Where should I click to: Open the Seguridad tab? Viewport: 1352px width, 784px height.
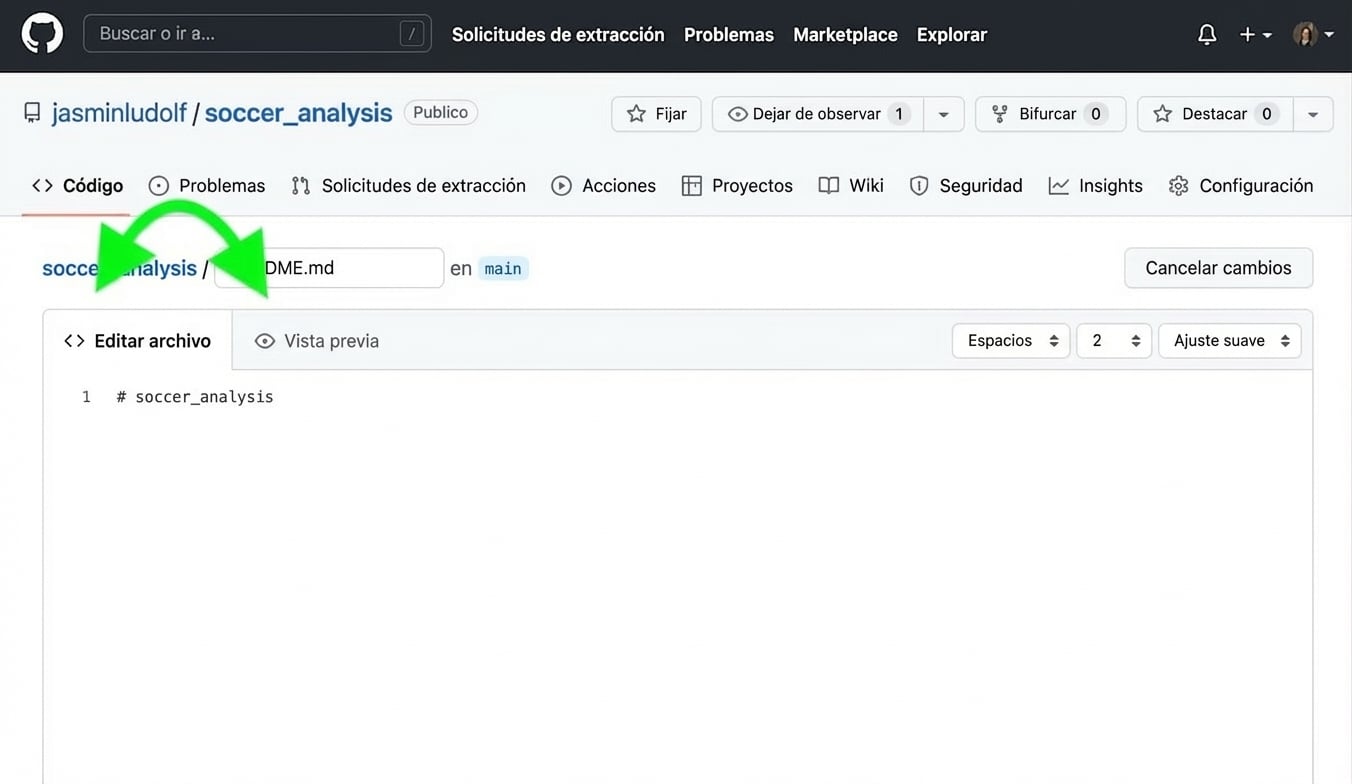tap(966, 186)
